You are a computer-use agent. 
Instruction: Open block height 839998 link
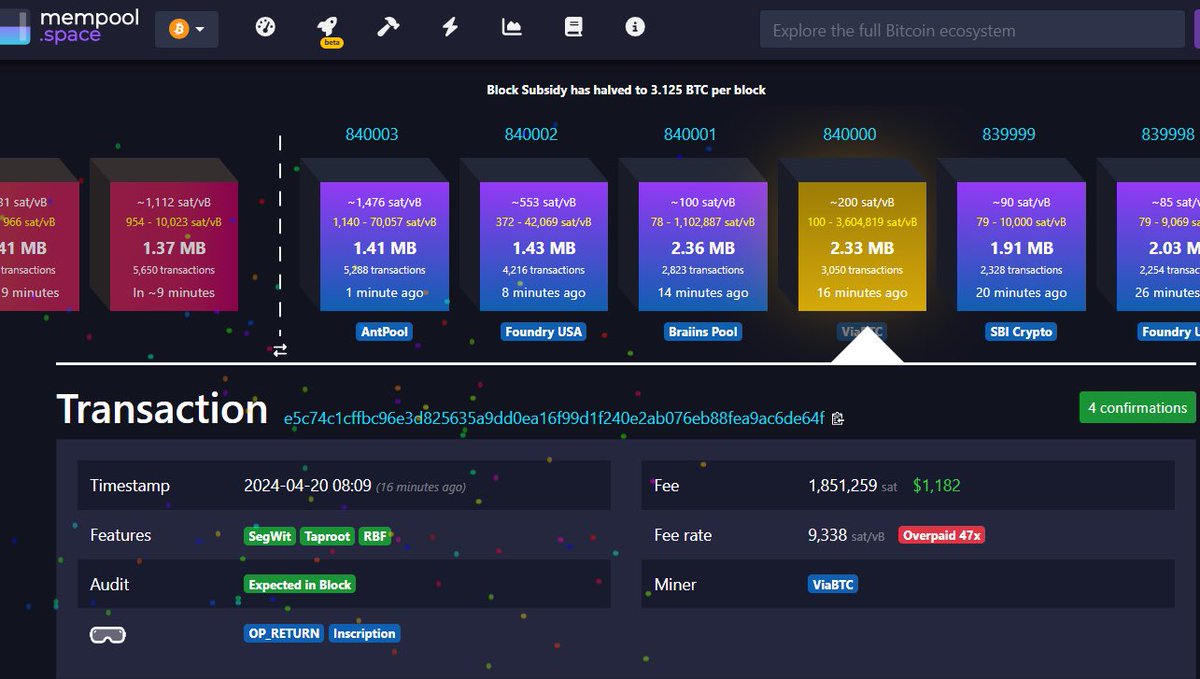(x=1168, y=134)
